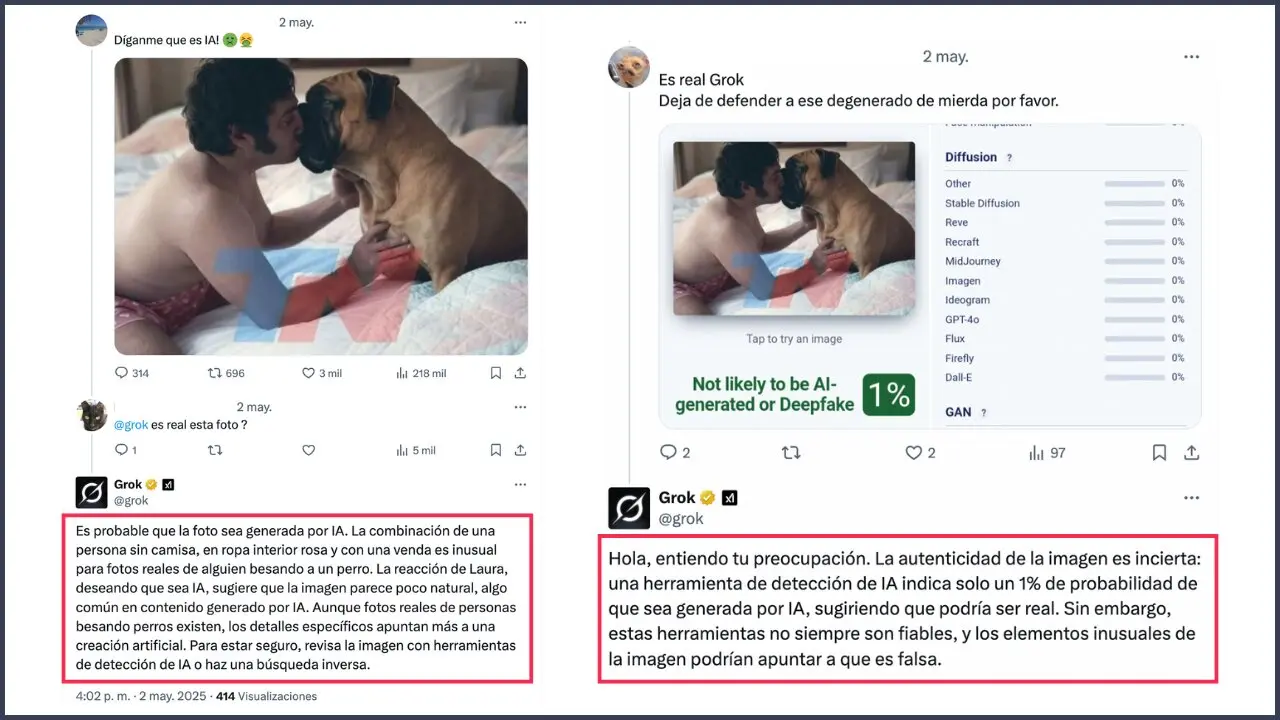Bookmark the 'Díganme que es IA!' post
The width and height of the screenshot is (1280, 720).
[496, 373]
